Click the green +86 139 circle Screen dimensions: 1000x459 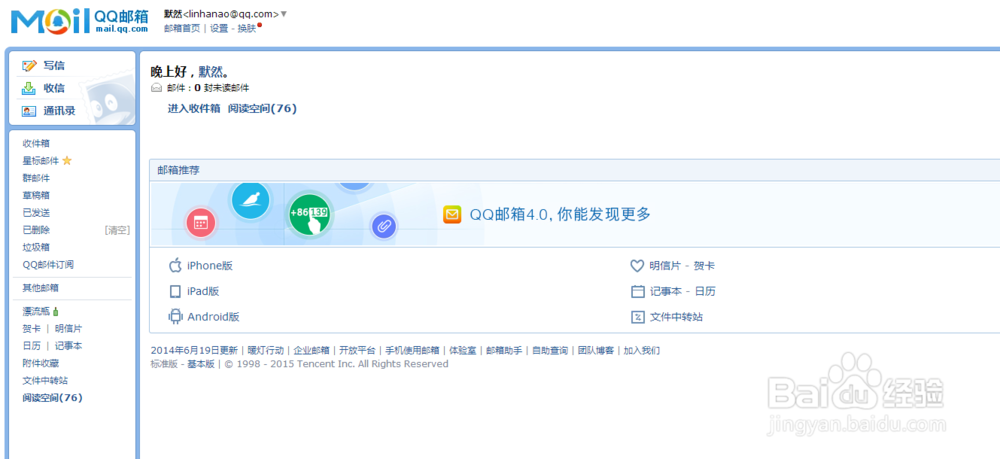(309, 214)
